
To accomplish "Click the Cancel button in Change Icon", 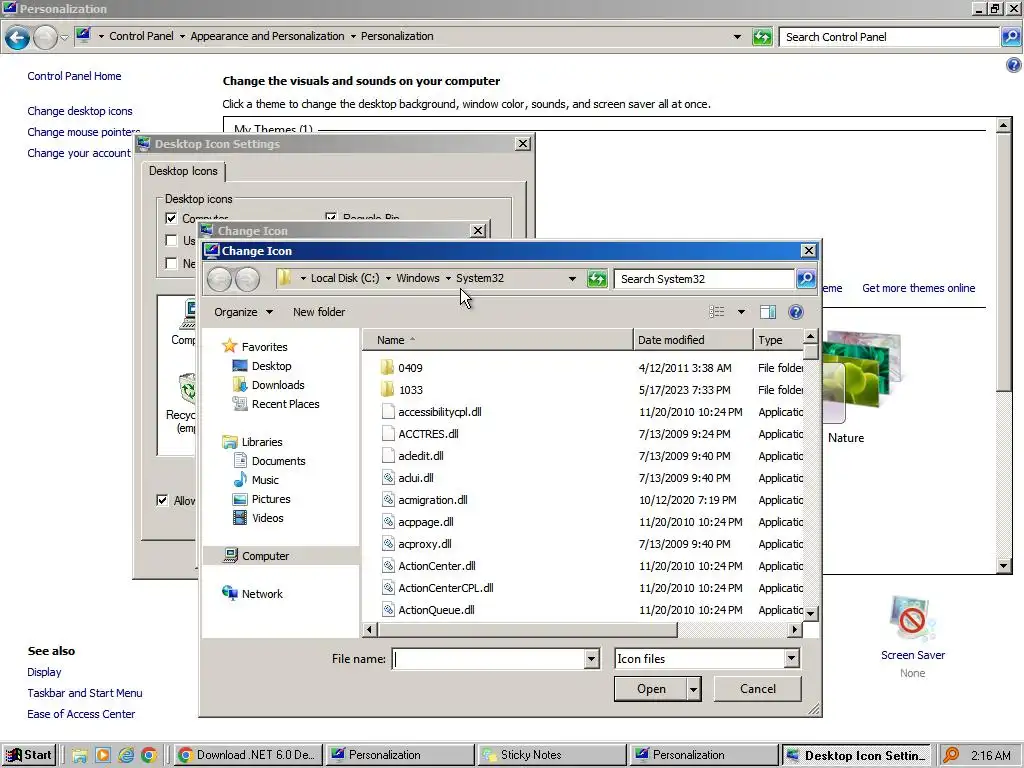I will tap(758, 689).
